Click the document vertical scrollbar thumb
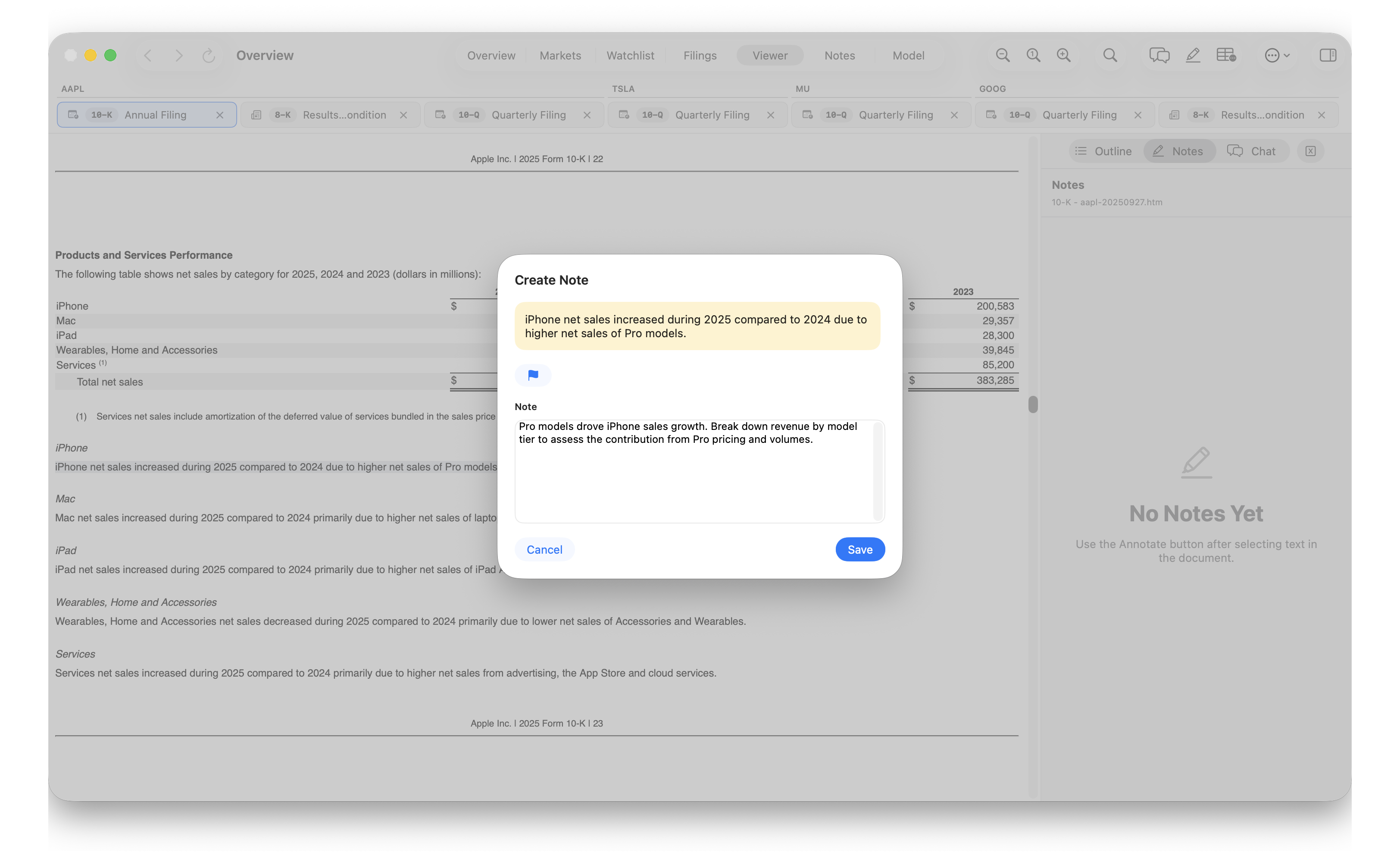The width and height of the screenshot is (1400, 865). coord(1032,404)
